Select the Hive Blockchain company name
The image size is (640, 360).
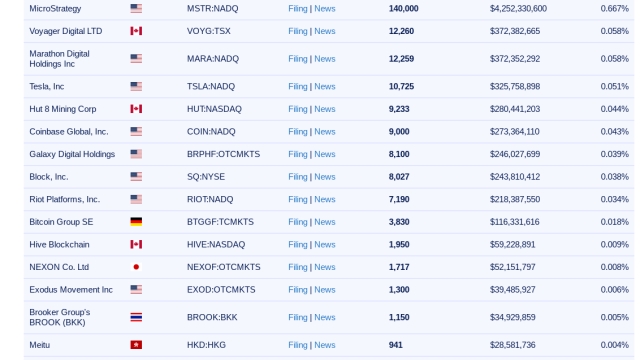pos(59,244)
